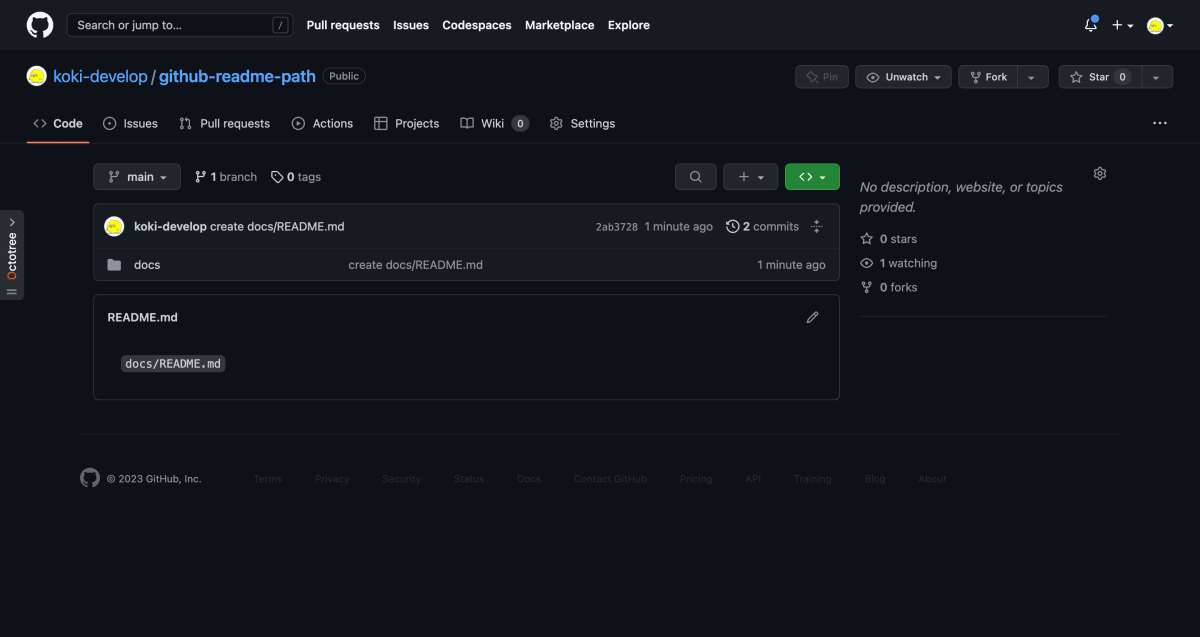This screenshot has height=637, width=1200.
Task: Switch to the Projects tab
Action: pyautogui.click(x=406, y=123)
